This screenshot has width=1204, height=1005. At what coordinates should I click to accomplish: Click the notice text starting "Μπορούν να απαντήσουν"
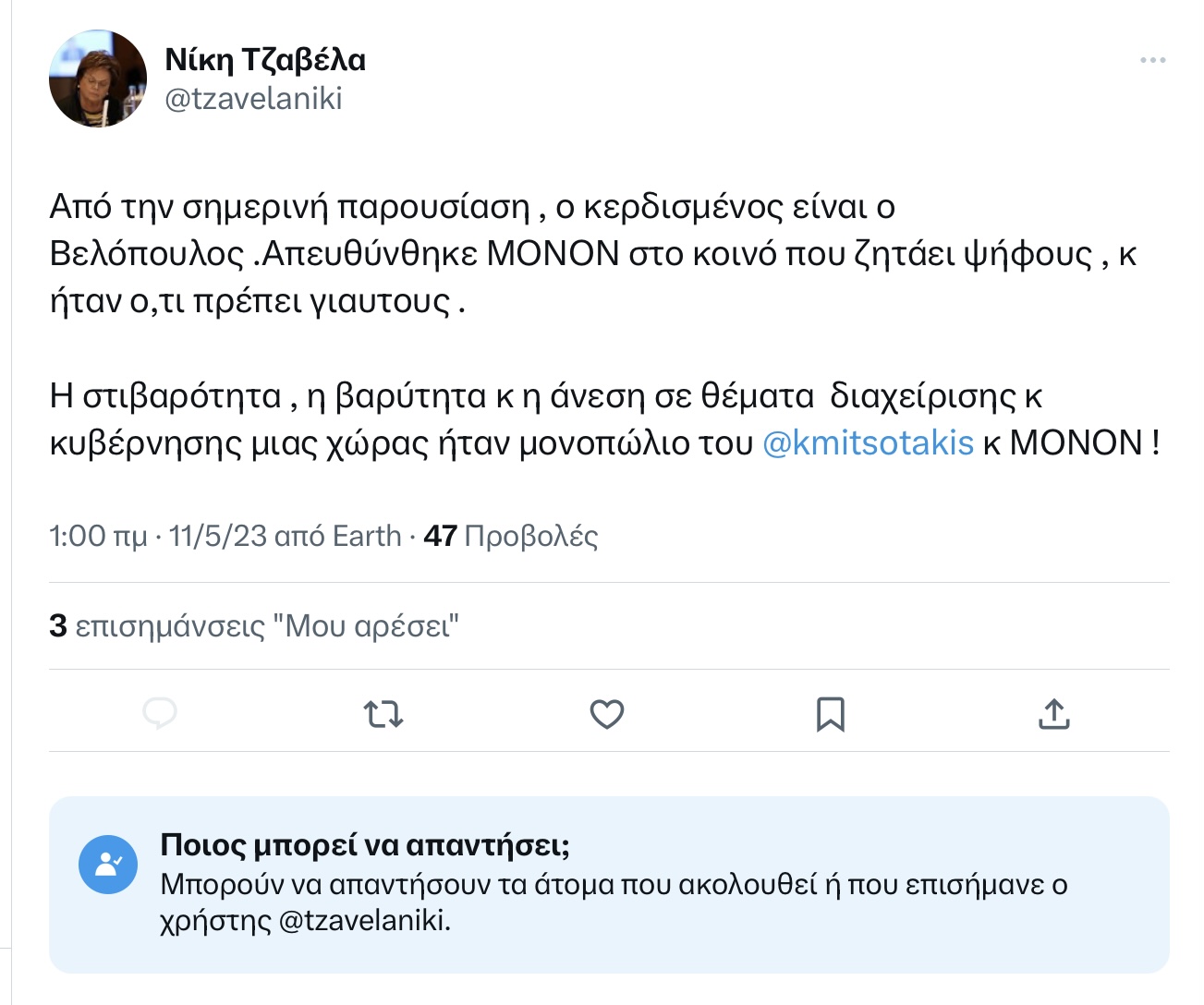[x=614, y=885]
